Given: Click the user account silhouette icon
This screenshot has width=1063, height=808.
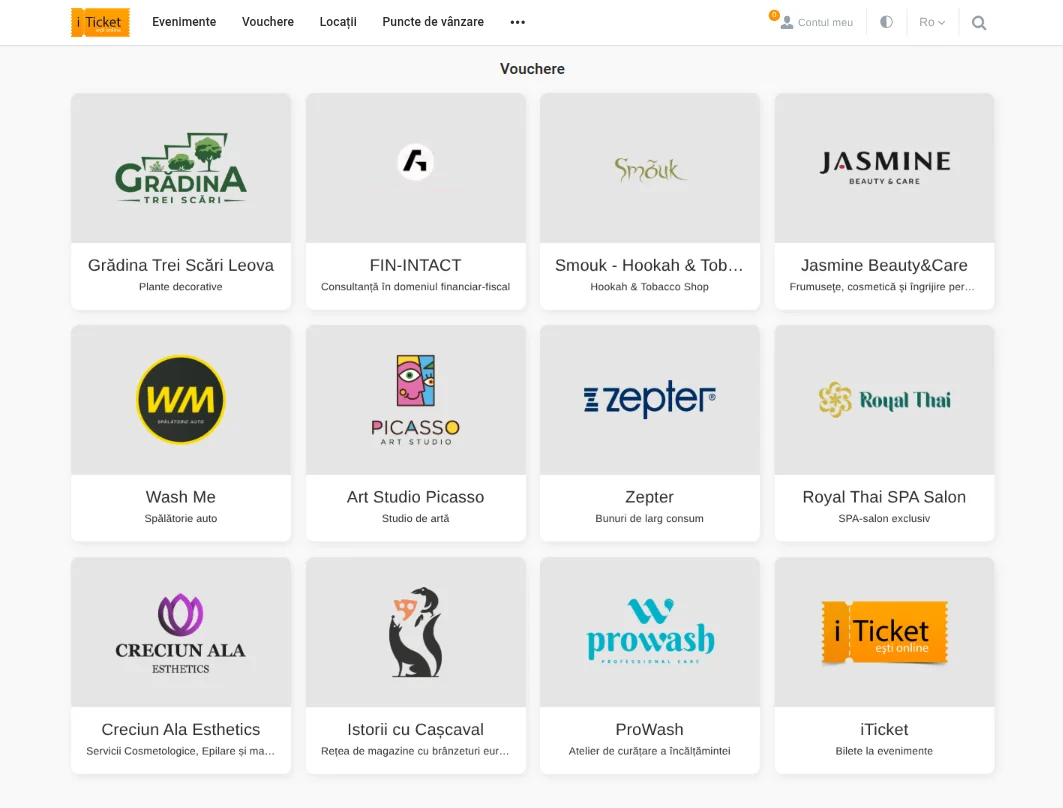Looking at the screenshot, I should pyautogui.click(x=786, y=23).
